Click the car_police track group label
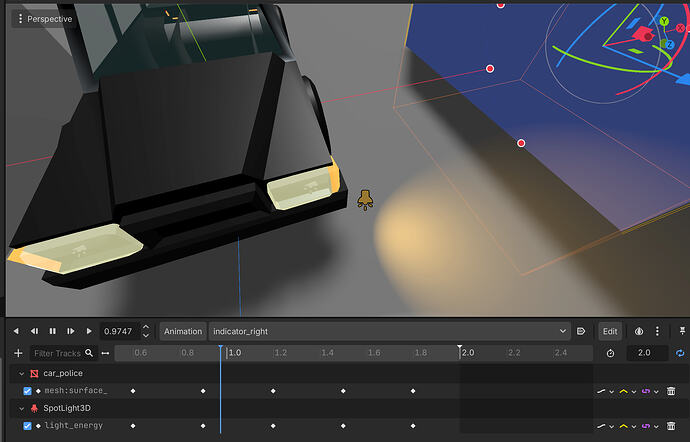Screen dimensions: 690x442 click(x=63, y=373)
